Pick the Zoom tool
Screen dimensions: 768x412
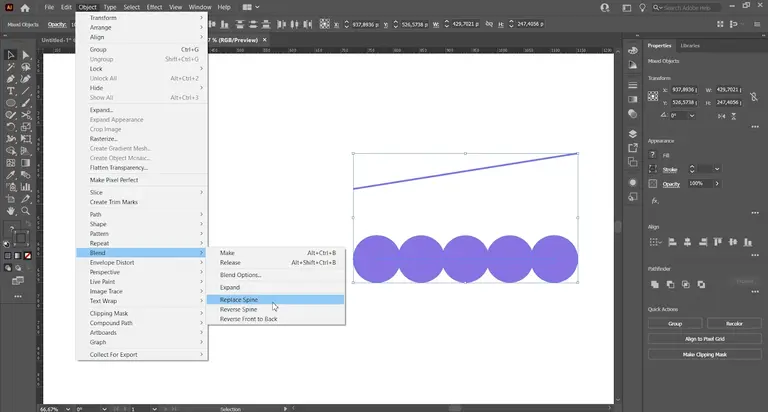[x=25, y=211]
